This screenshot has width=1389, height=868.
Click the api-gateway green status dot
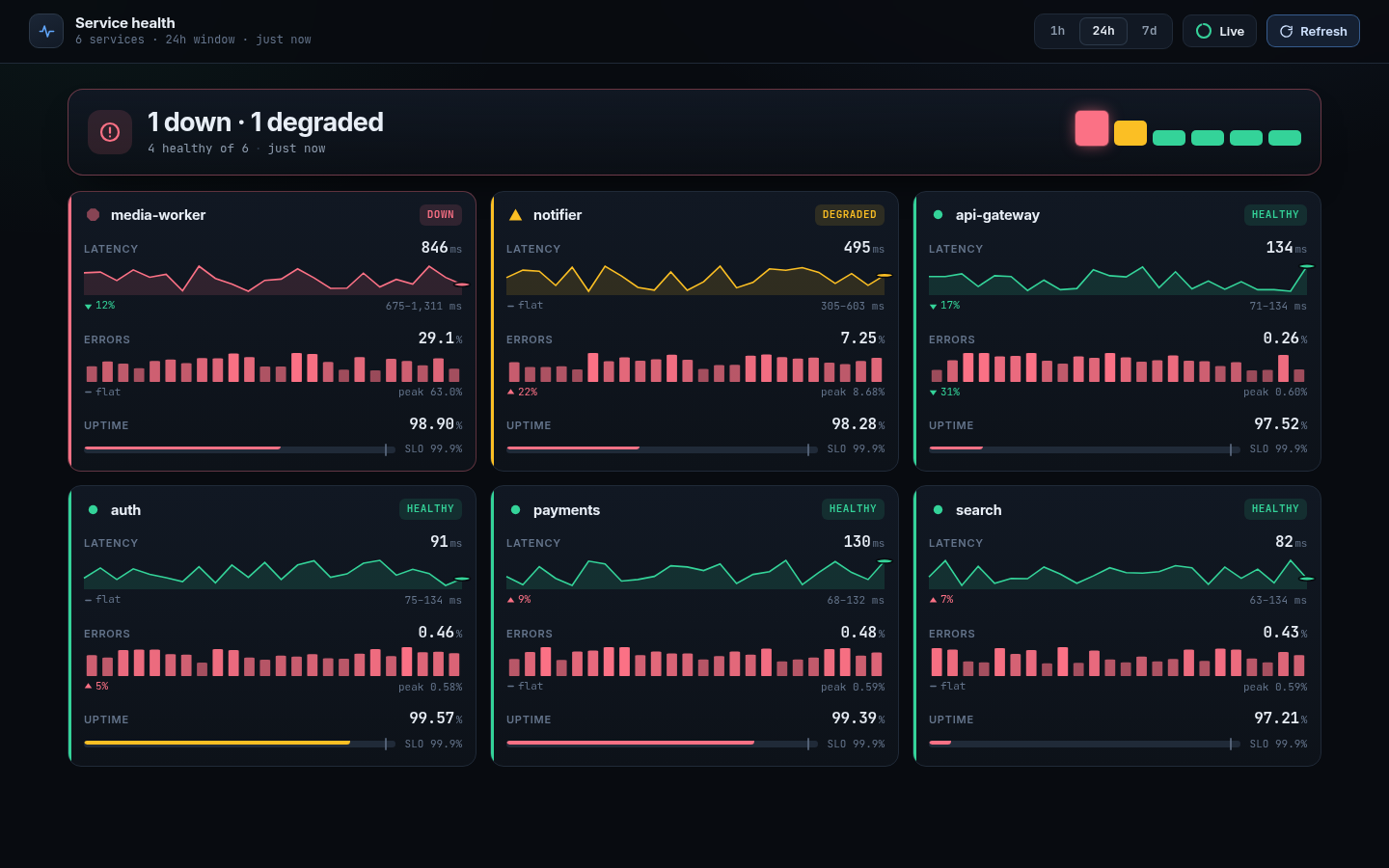coord(938,215)
